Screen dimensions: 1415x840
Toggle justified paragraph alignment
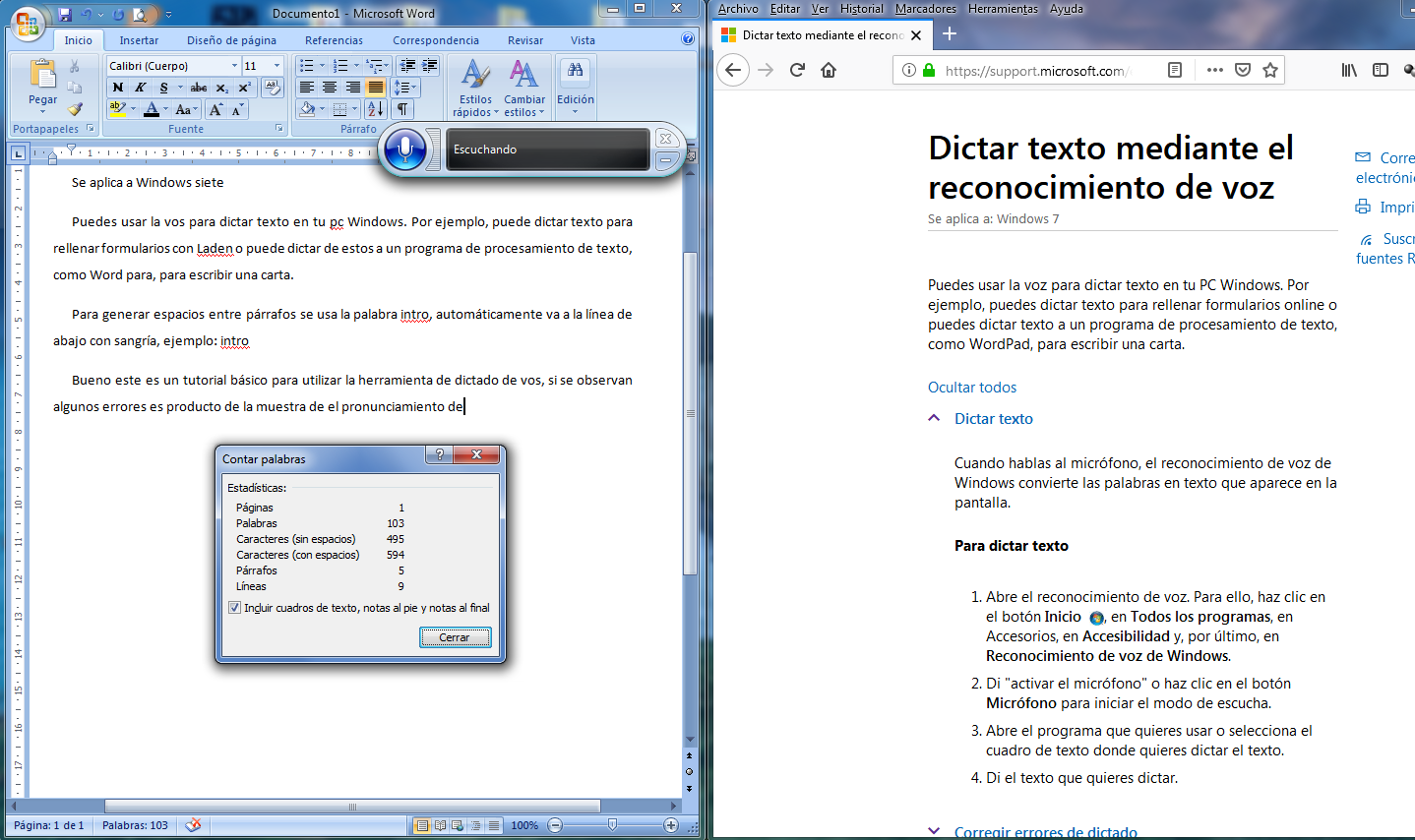(376, 88)
